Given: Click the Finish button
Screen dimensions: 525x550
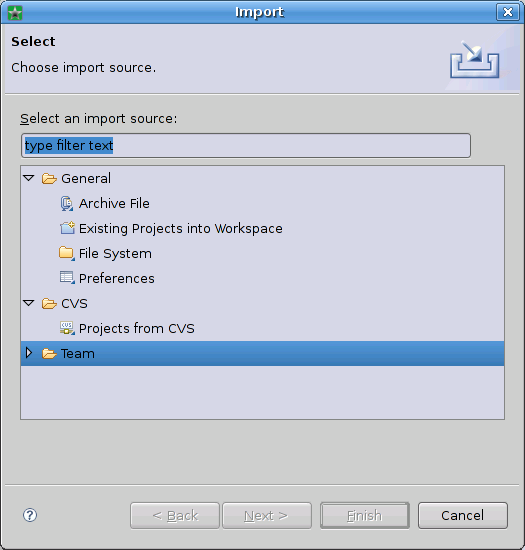Looking at the screenshot, I should click(x=365, y=515).
